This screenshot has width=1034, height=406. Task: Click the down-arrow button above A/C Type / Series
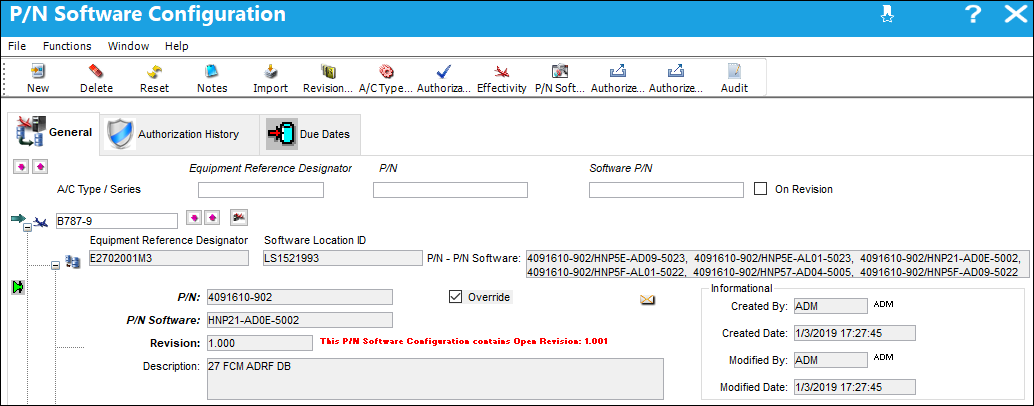[22, 167]
